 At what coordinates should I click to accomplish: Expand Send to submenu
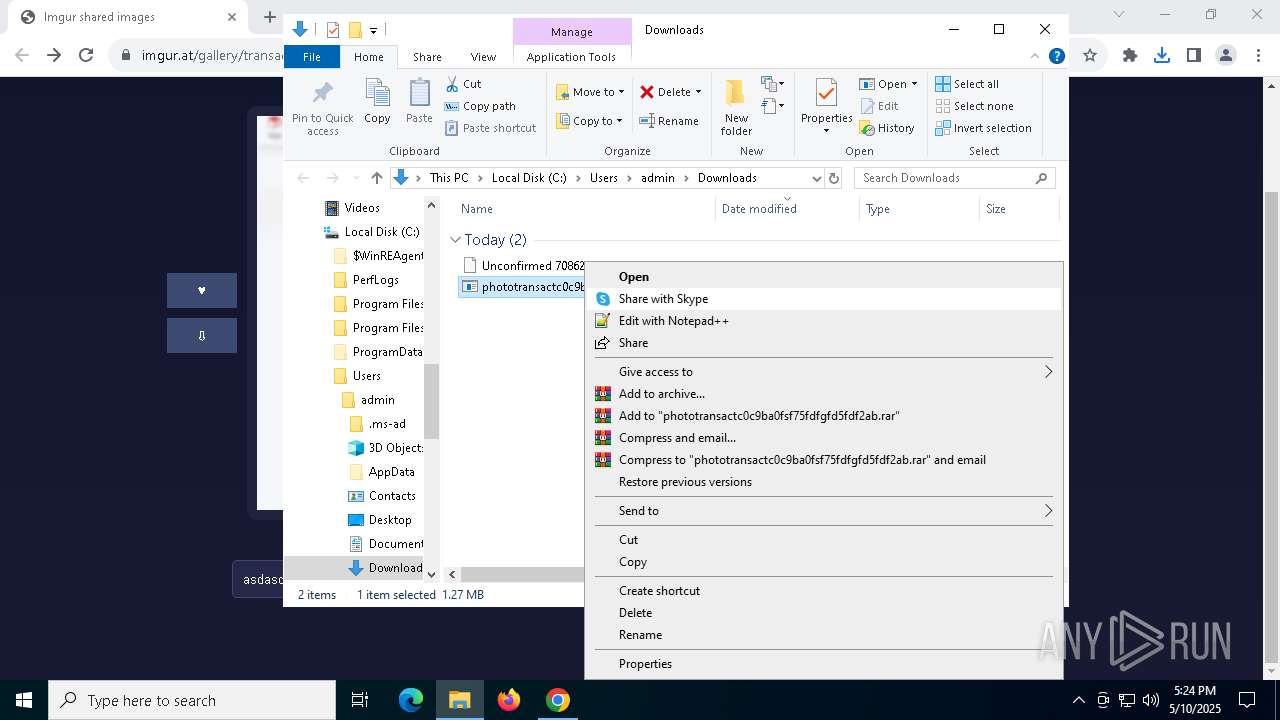pos(823,511)
